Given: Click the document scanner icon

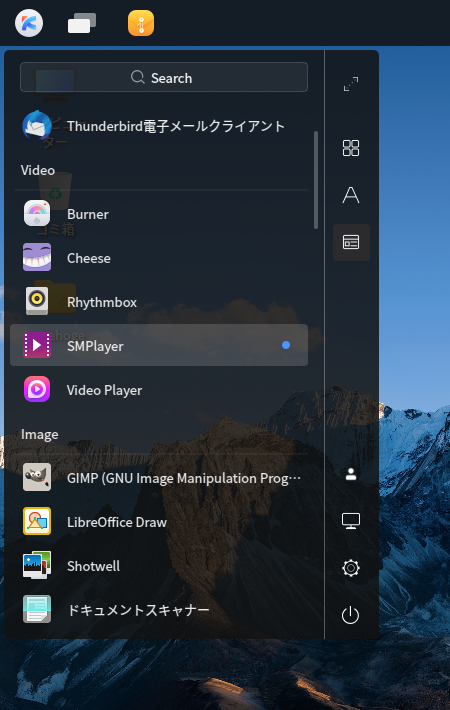Looking at the screenshot, I should pyautogui.click(x=37, y=609).
